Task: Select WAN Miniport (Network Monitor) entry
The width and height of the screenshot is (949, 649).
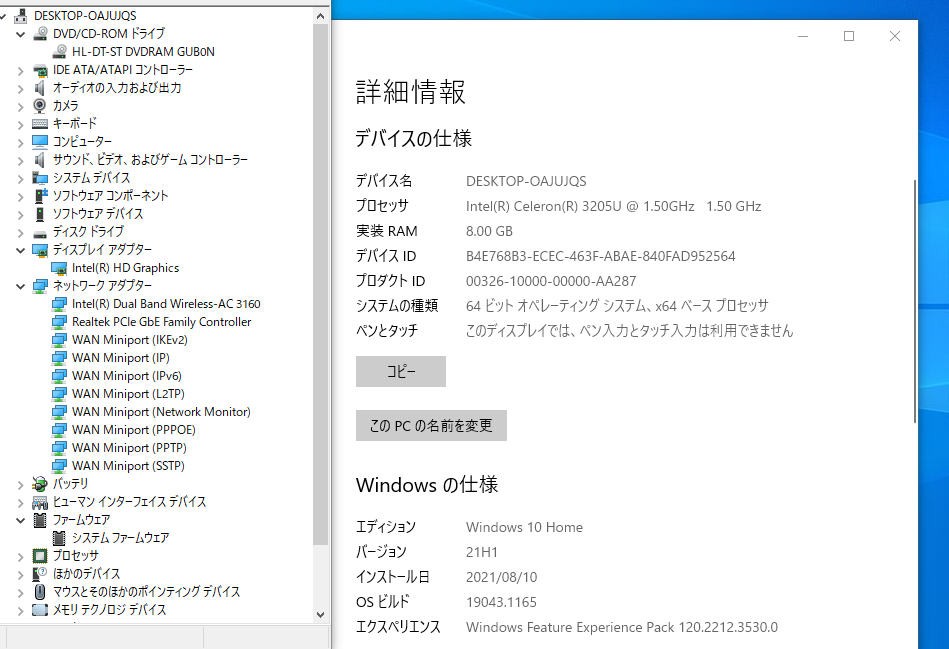Action: tap(161, 412)
